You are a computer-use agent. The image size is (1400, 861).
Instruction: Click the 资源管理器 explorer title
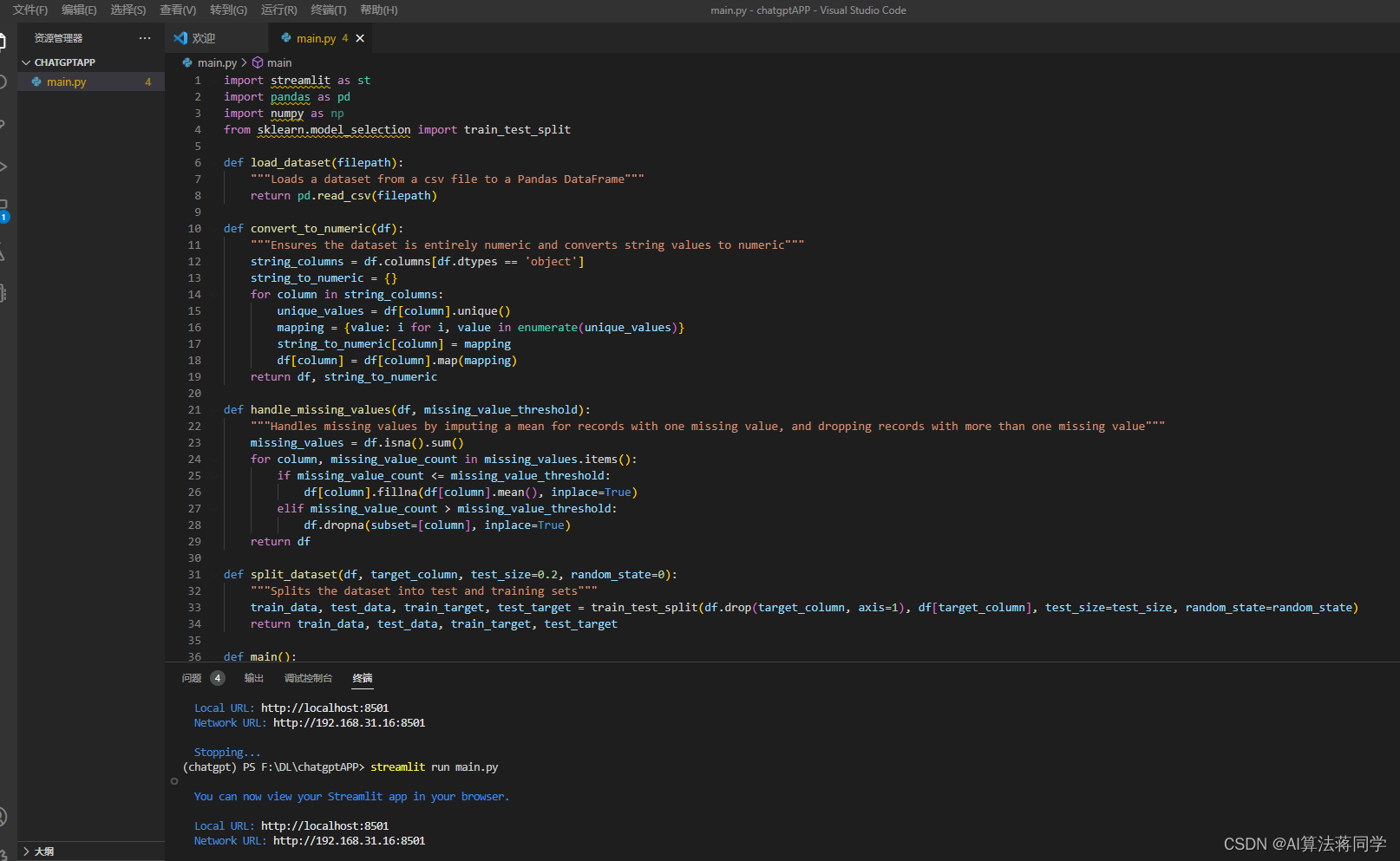coord(59,38)
